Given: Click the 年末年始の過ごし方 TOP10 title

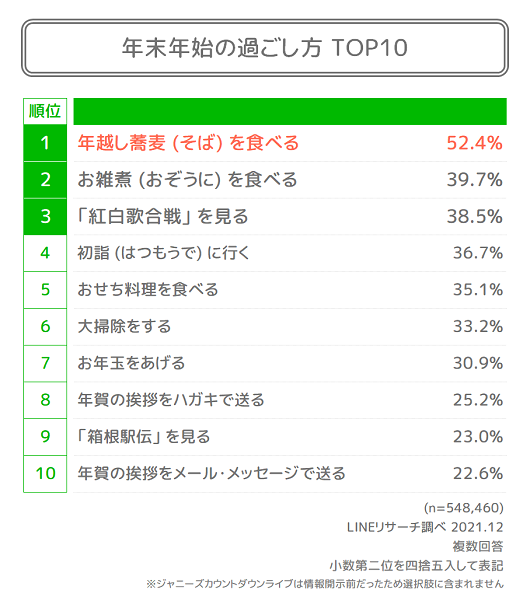Looking at the screenshot, I should tap(265, 48).
